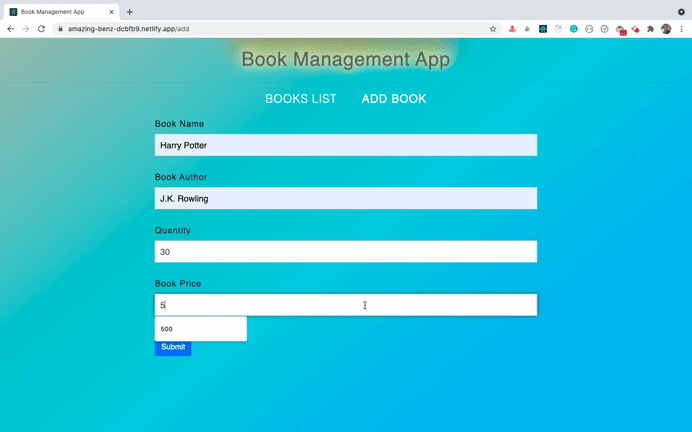Click the tab search dropdown arrow
This screenshot has height=432, width=692.
tap(681, 12)
